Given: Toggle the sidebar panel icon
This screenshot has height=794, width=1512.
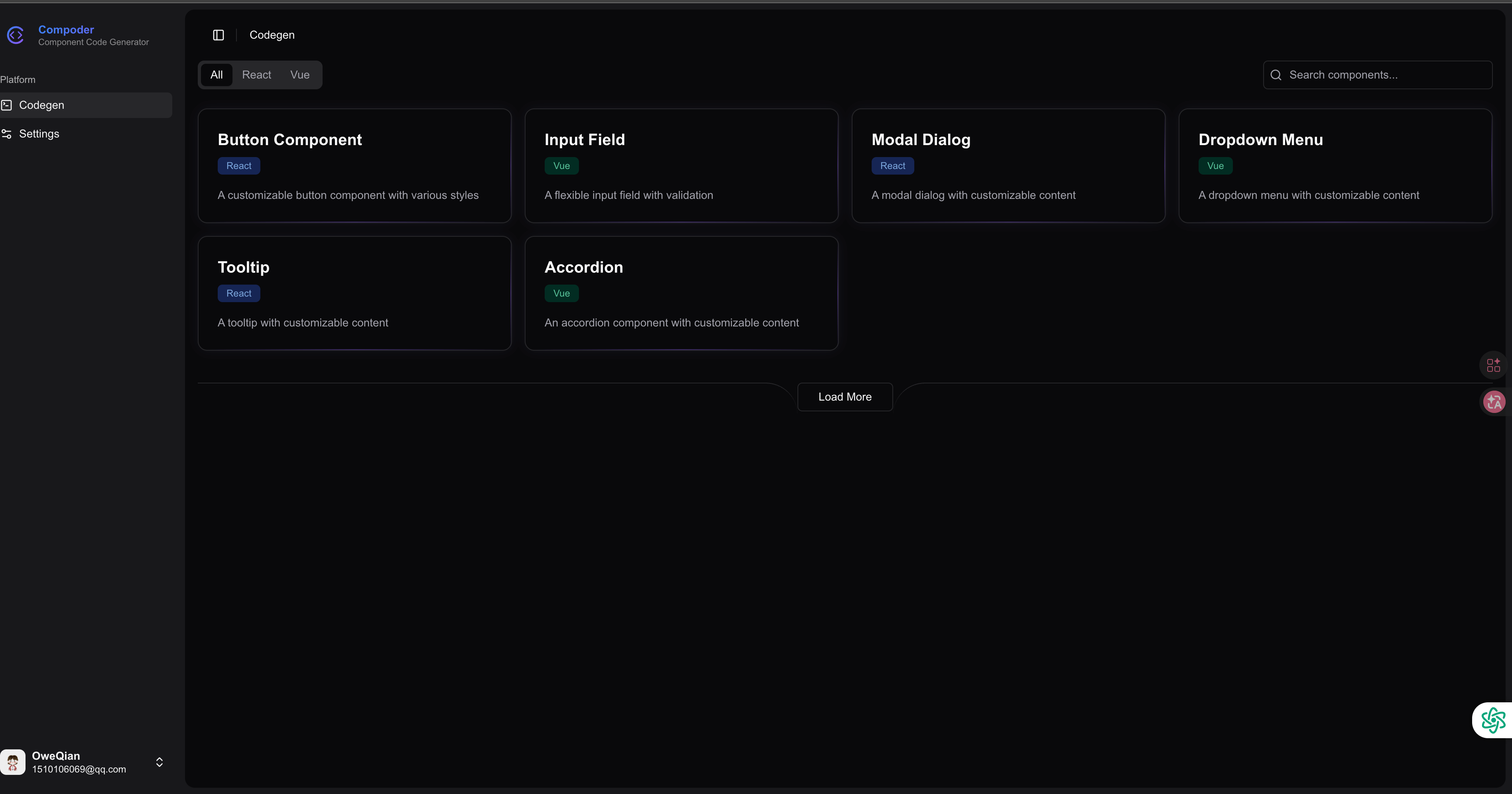Looking at the screenshot, I should (219, 35).
